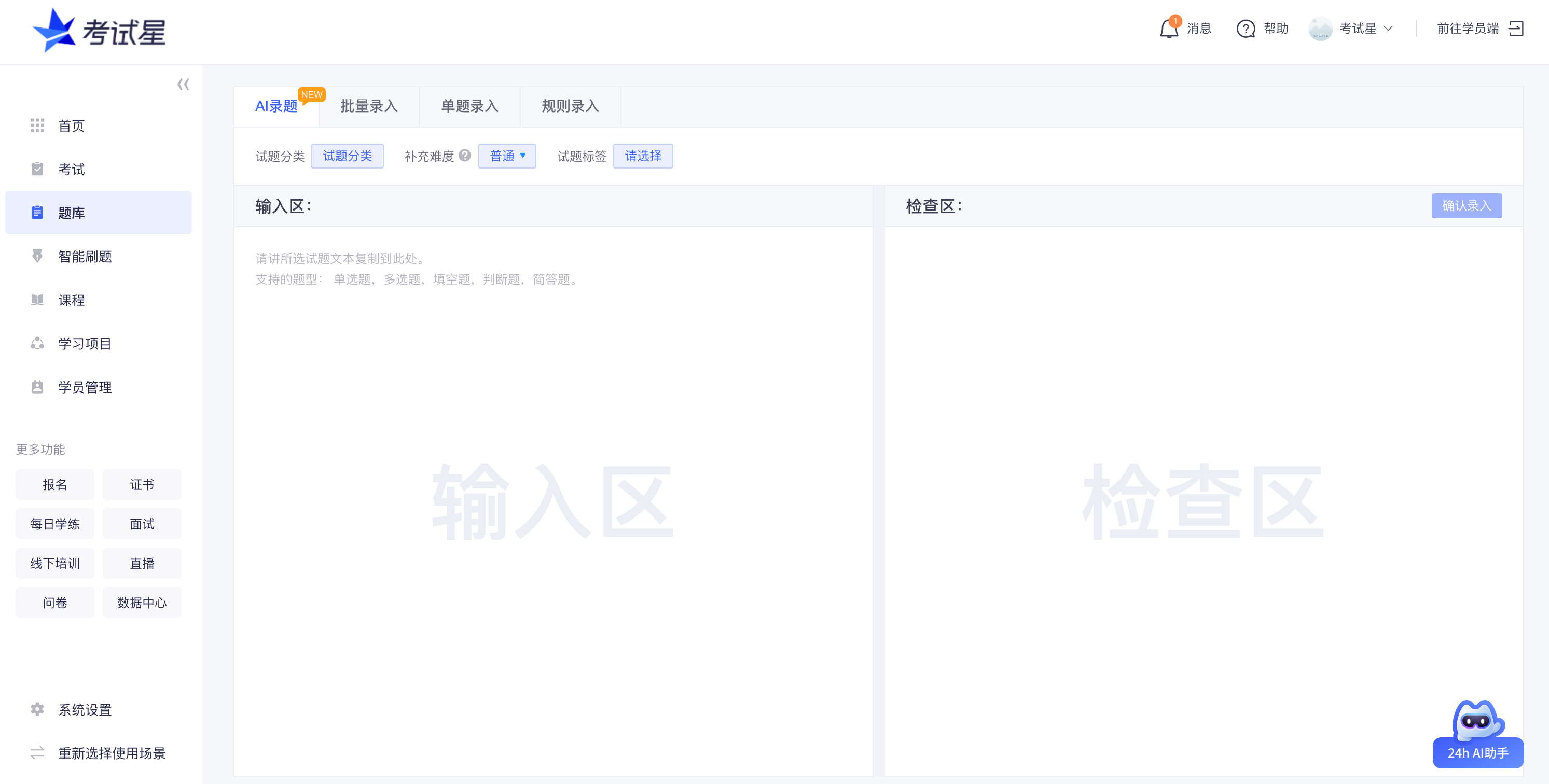
Task: Open 请选择 to pick question tags
Action: pyautogui.click(x=643, y=156)
